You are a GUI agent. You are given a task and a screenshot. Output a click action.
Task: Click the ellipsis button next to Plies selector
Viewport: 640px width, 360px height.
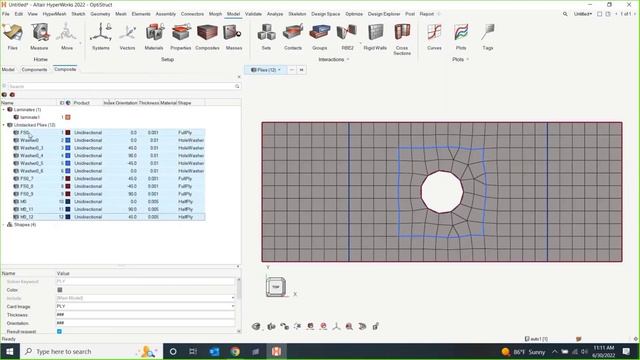(x=291, y=70)
